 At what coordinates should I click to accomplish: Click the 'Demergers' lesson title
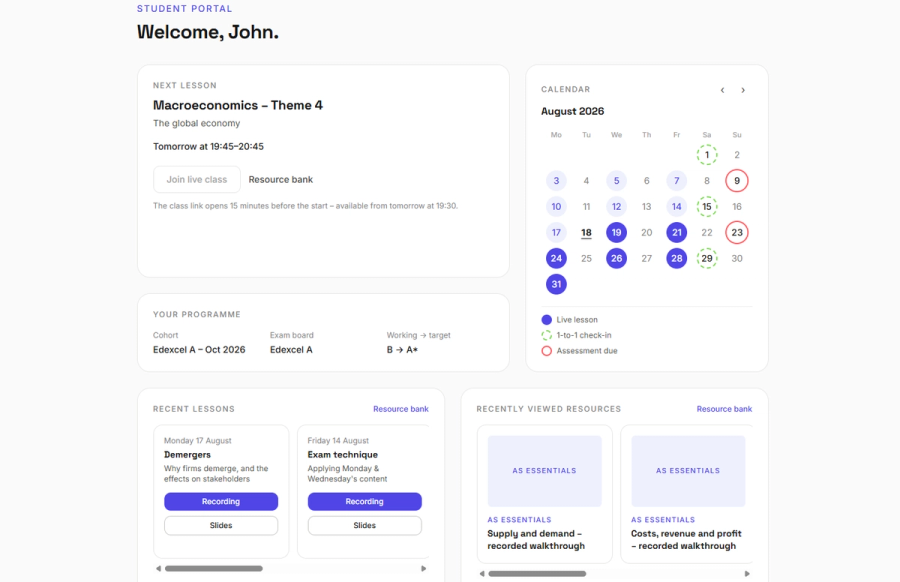187,455
